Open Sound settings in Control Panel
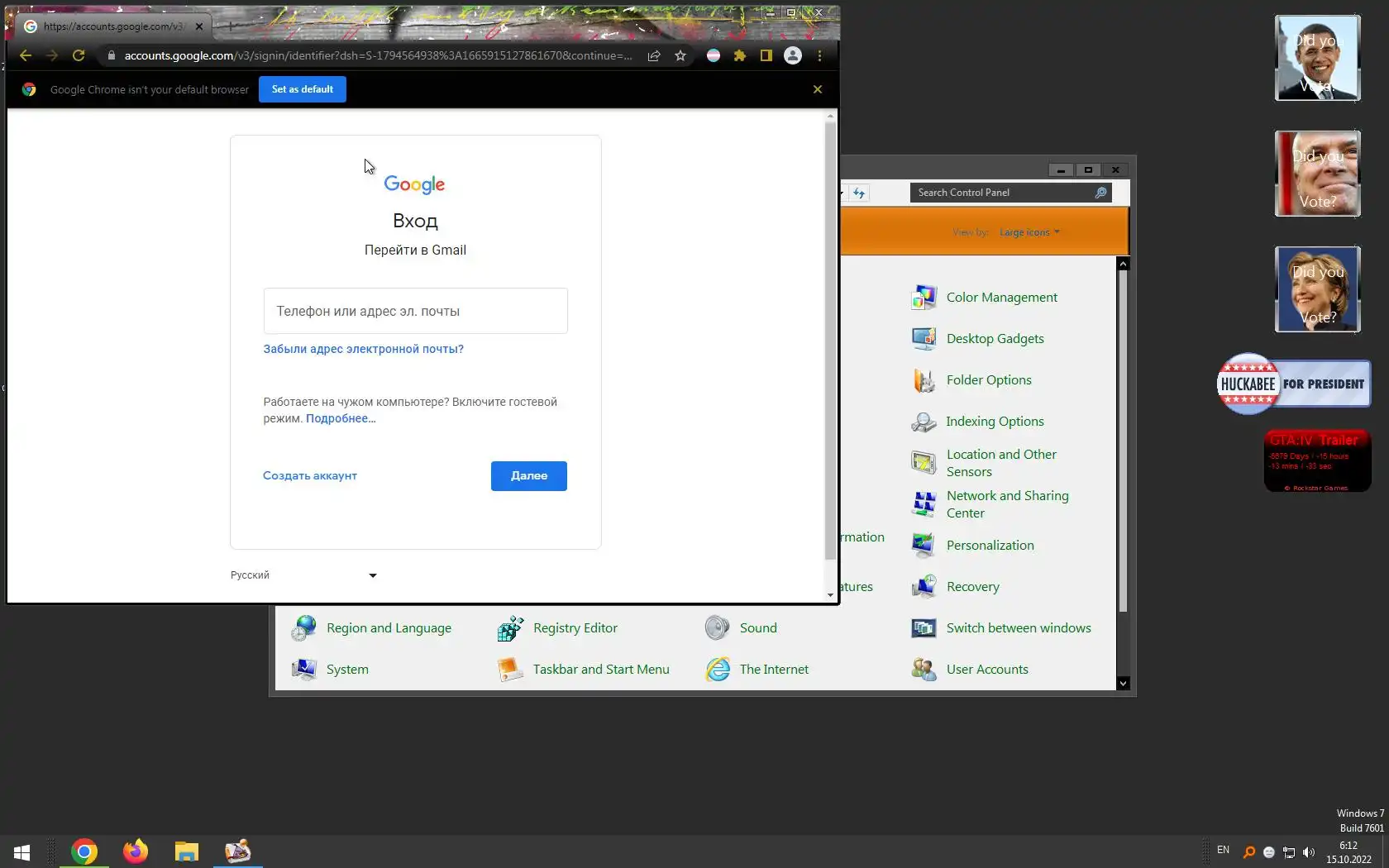Screen dimensions: 1389x868 pos(741,628)
